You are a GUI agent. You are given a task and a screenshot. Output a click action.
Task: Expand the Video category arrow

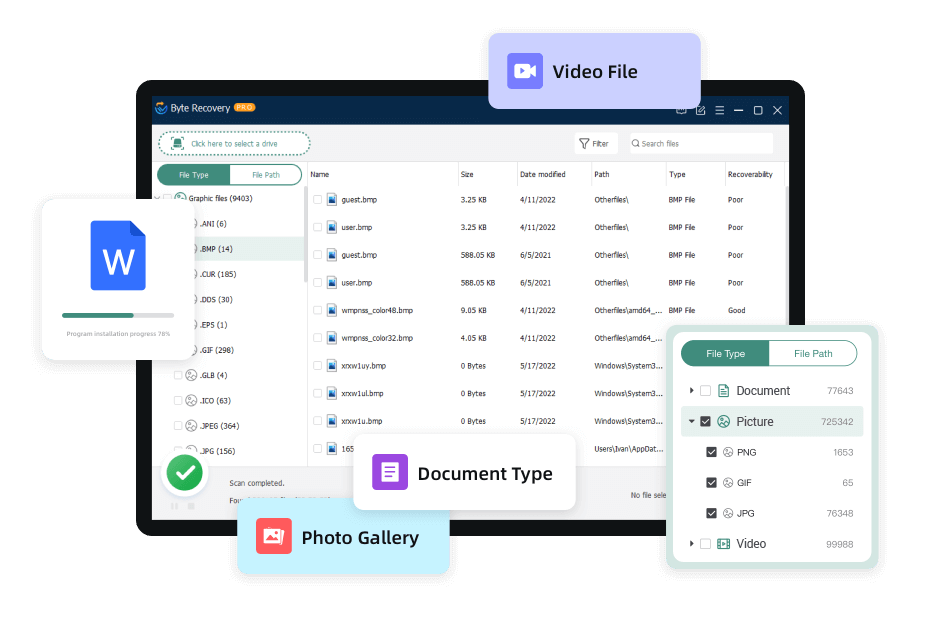pyautogui.click(x=691, y=544)
